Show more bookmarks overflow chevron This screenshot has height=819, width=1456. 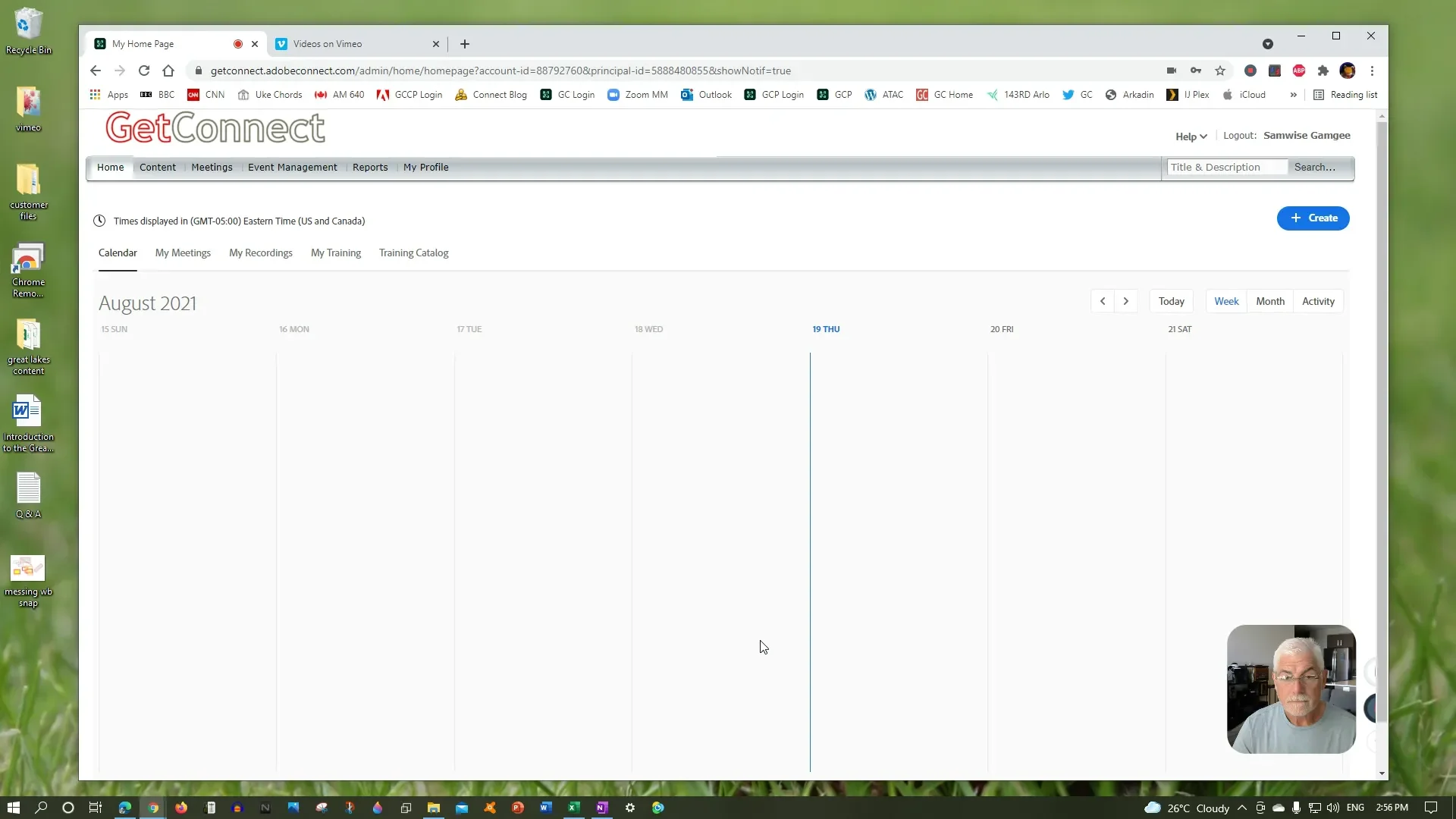click(1293, 95)
